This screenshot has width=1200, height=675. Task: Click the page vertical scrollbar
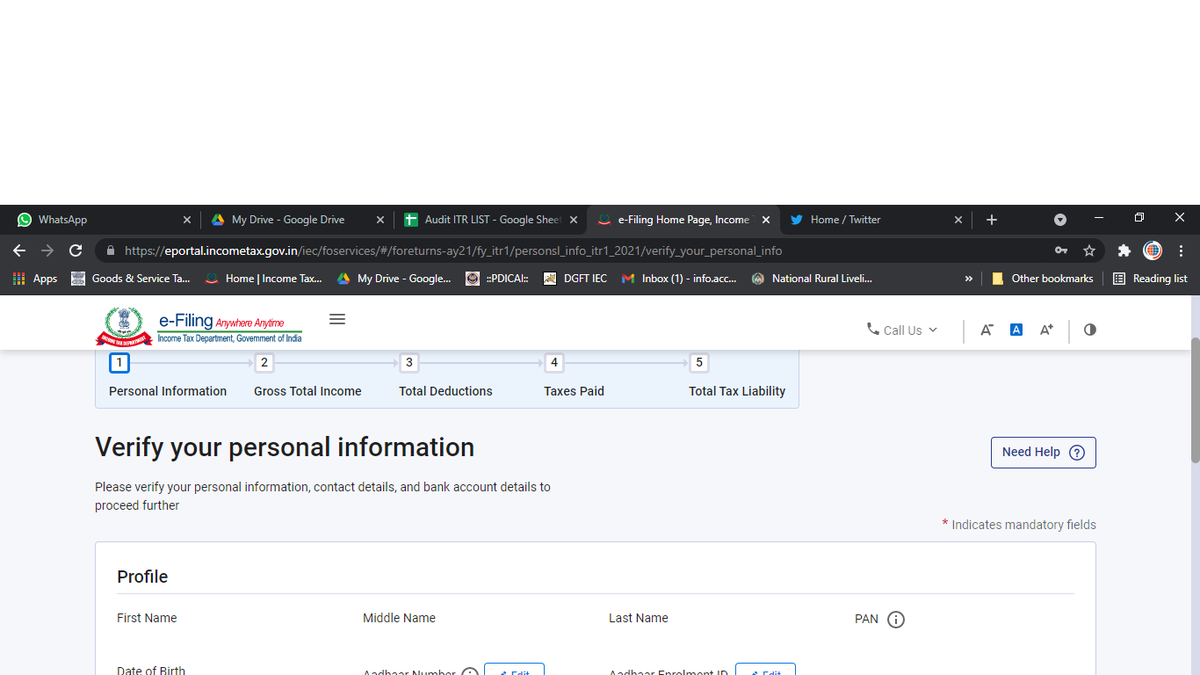1194,400
